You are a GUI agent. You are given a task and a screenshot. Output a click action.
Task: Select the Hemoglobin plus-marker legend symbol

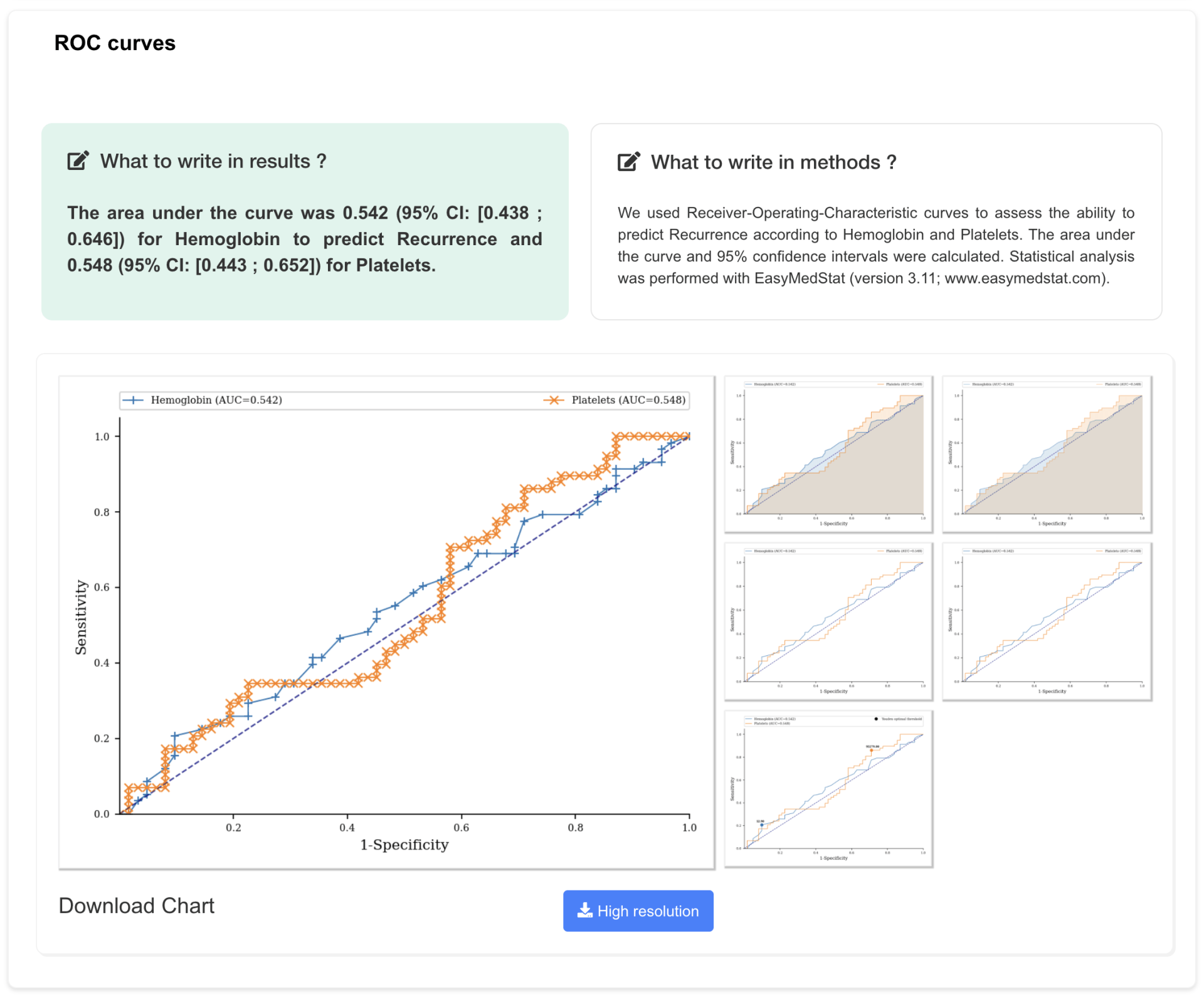coord(134,399)
